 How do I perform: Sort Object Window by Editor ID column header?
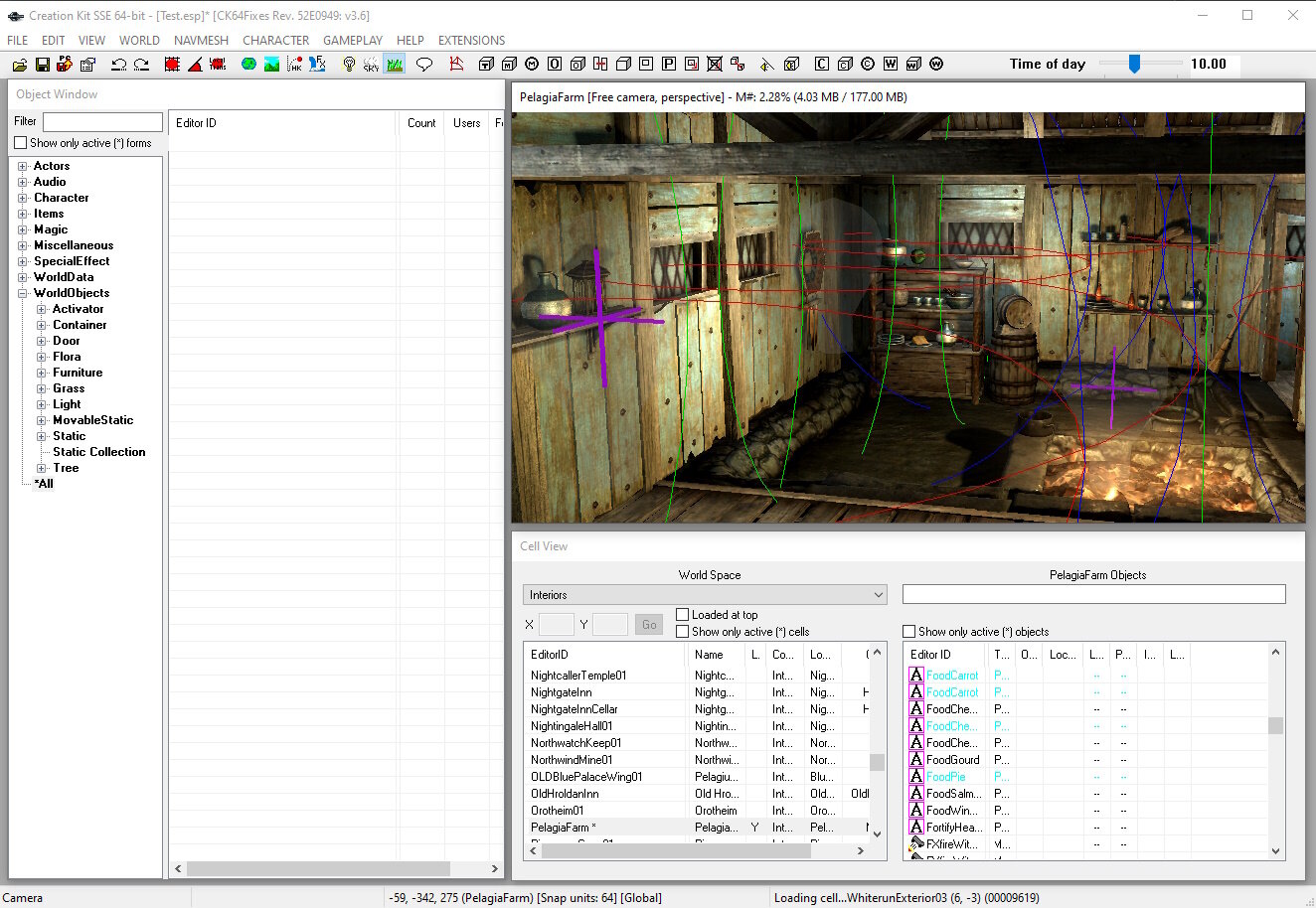pos(283,123)
